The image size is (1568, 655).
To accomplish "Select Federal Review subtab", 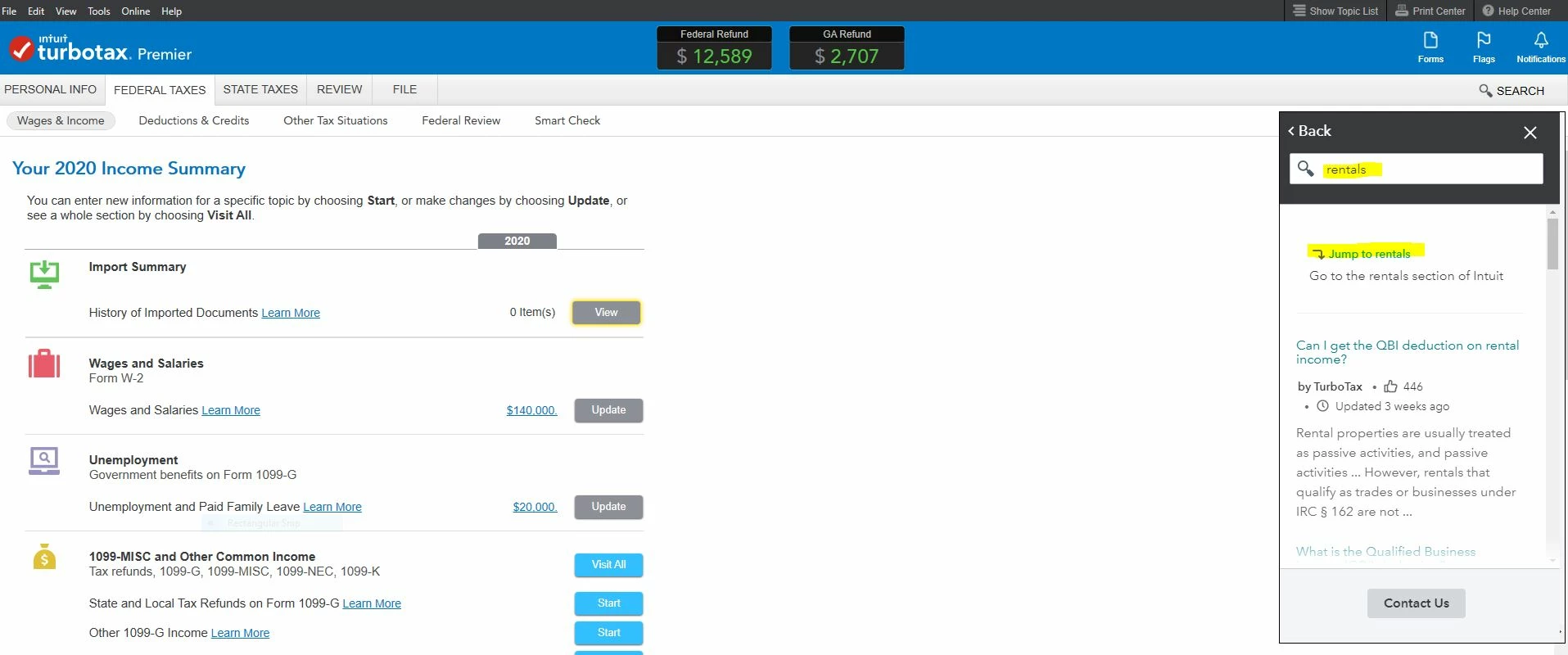I will 461,120.
